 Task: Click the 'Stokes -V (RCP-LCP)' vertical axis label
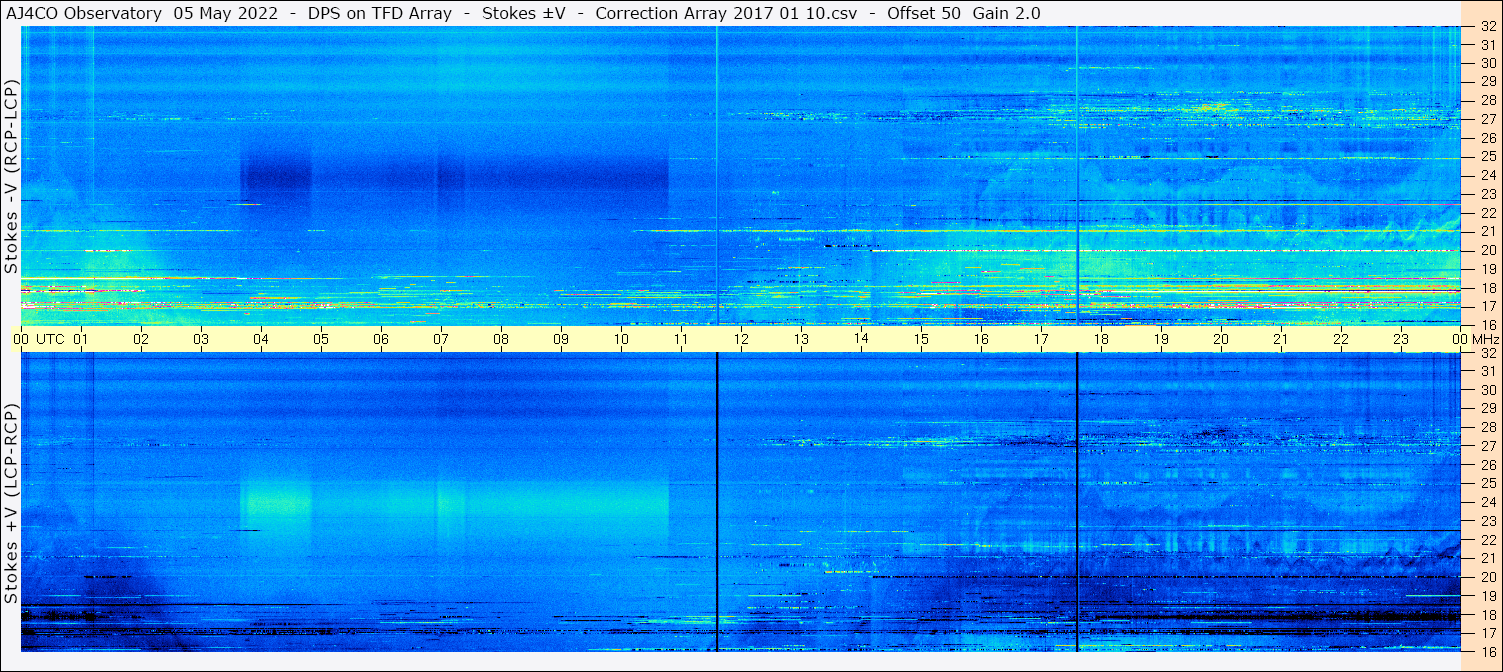pyautogui.click(x=11, y=178)
